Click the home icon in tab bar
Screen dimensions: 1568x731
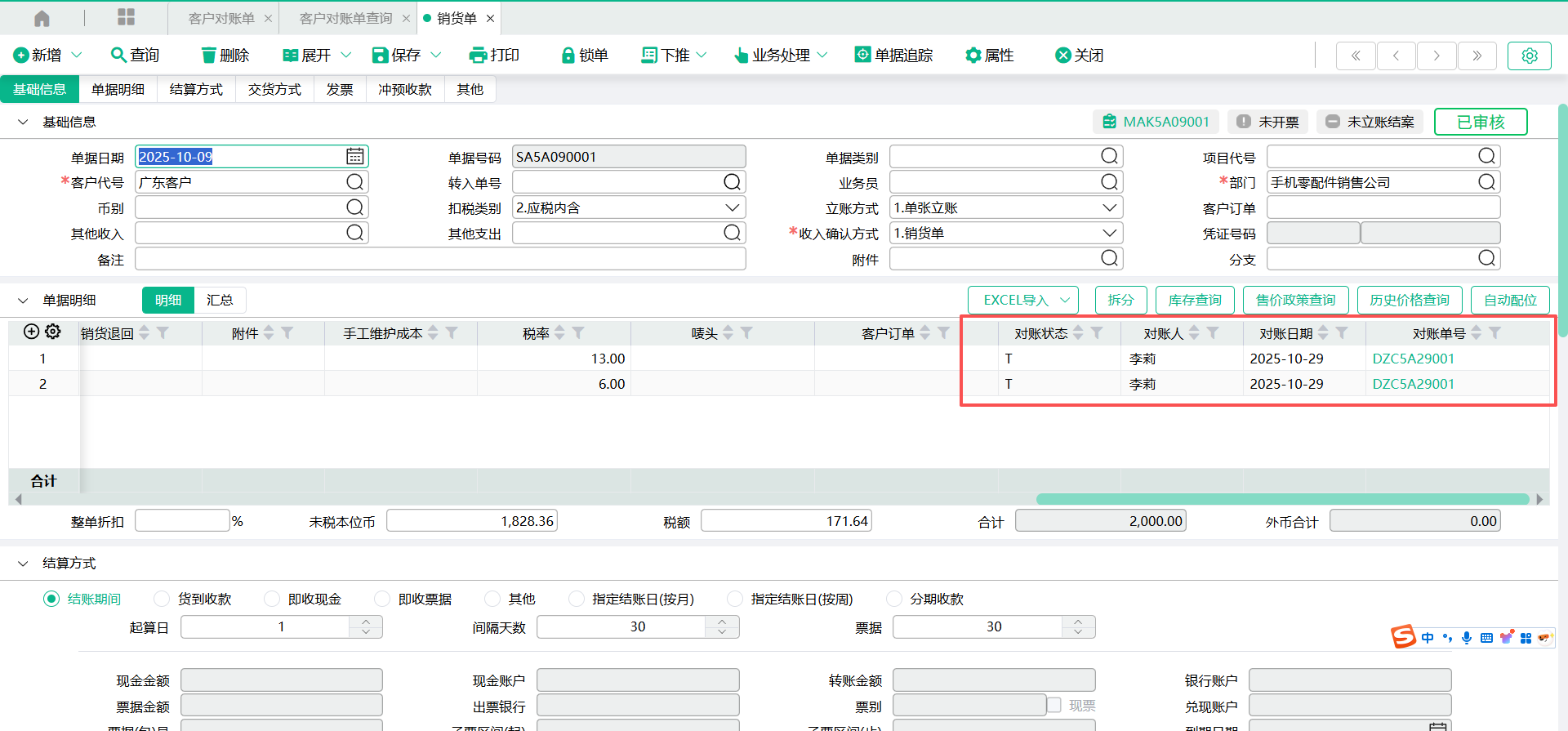click(42, 18)
